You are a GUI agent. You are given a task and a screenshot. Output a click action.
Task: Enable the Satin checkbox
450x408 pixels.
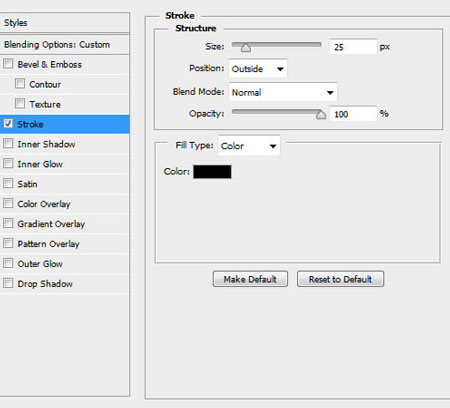[x=8, y=183]
